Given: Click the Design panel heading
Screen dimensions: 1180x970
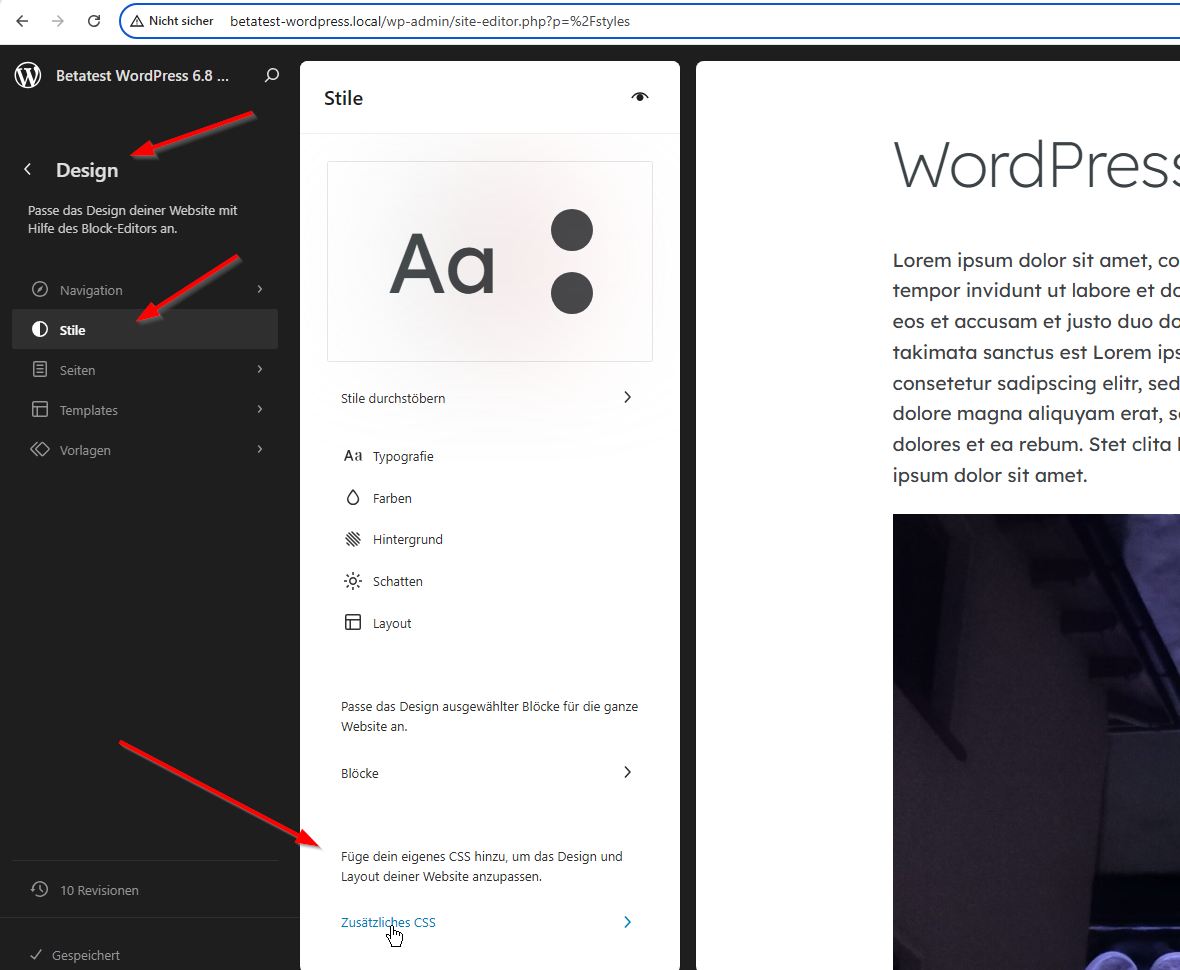Looking at the screenshot, I should tap(87, 170).
